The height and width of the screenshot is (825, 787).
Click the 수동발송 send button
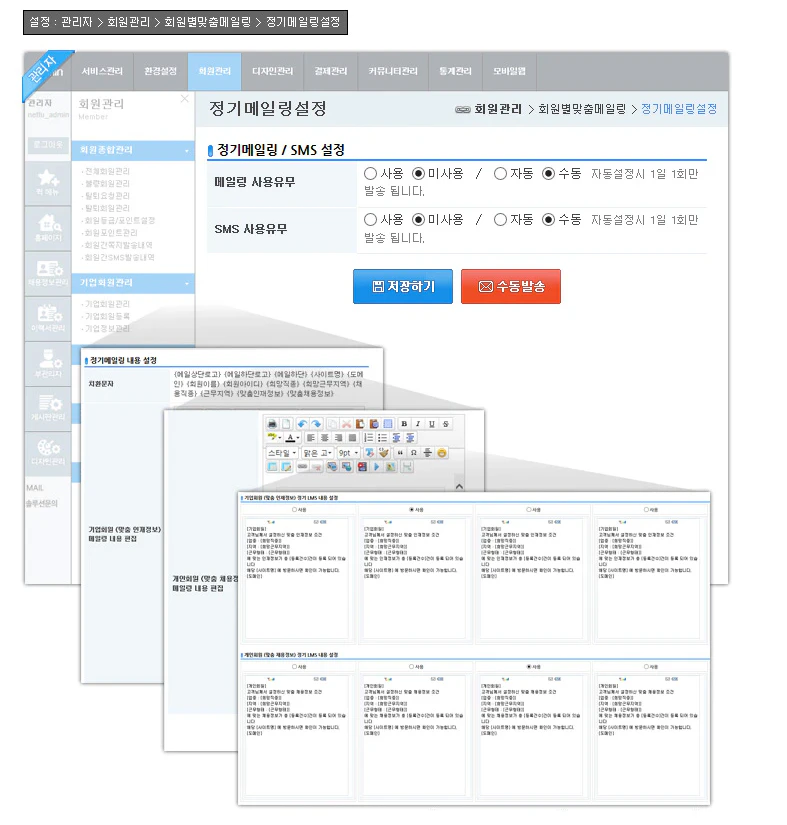(x=511, y=286)
